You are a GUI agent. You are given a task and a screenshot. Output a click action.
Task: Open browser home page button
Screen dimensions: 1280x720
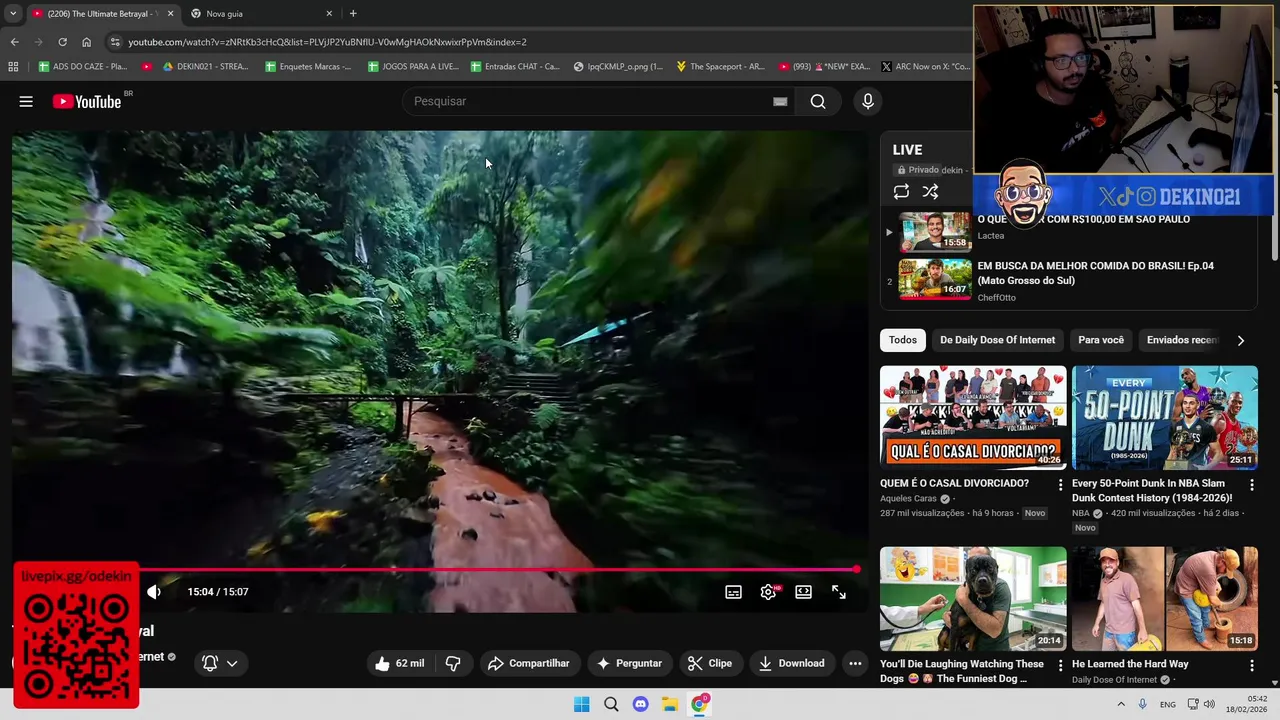click(x=86, y=42)
